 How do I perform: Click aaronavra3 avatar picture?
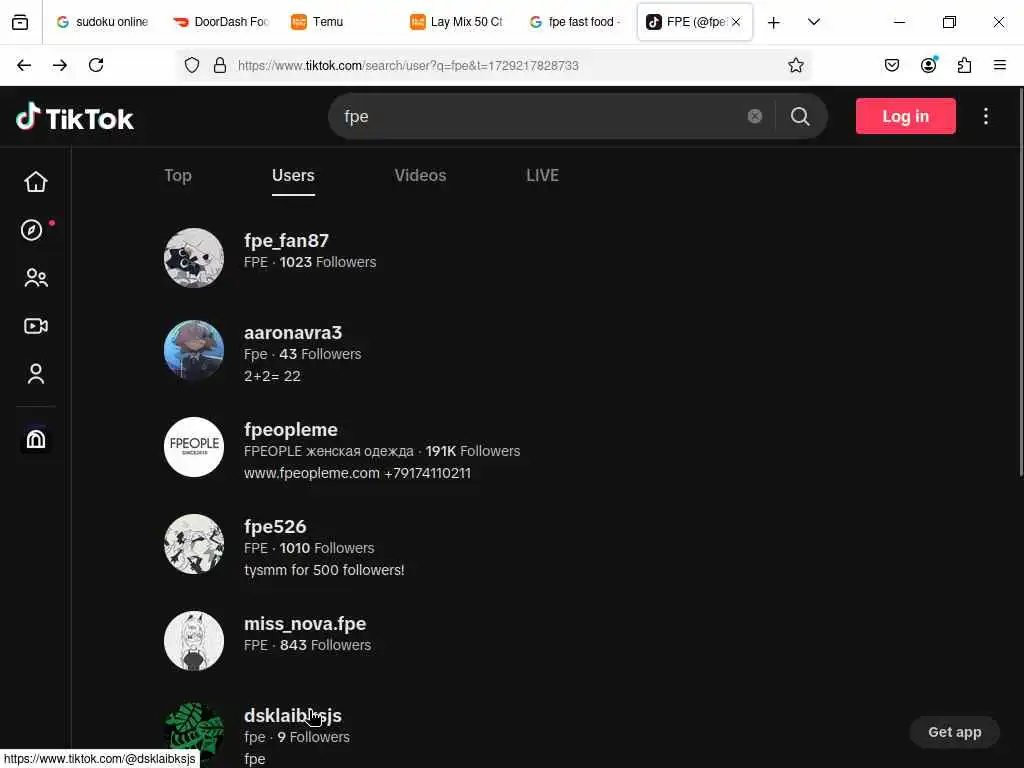[194, 350]
